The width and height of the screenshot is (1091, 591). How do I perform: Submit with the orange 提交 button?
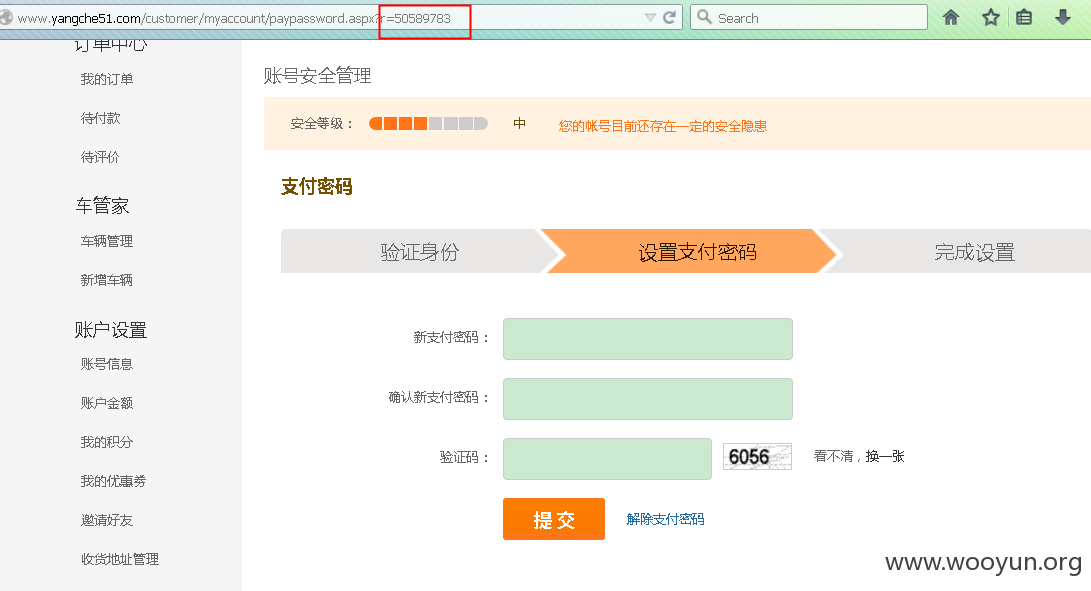[554, 519]
